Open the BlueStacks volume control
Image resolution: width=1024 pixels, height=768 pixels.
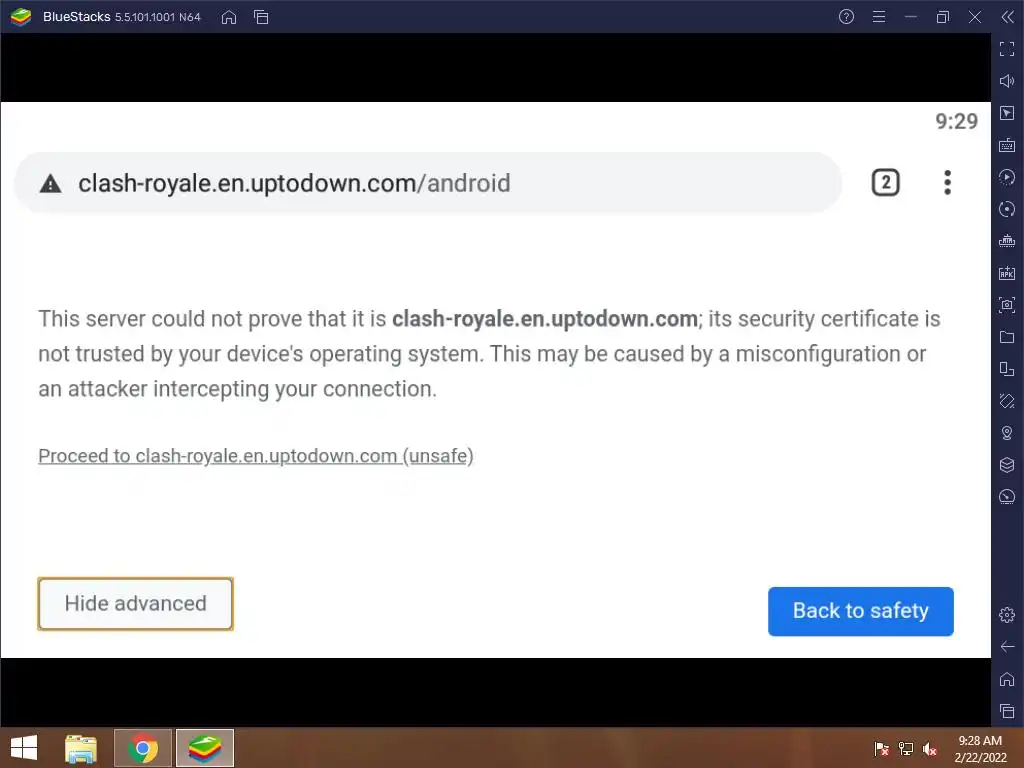pyautogui.click(x=1006, y=81)
